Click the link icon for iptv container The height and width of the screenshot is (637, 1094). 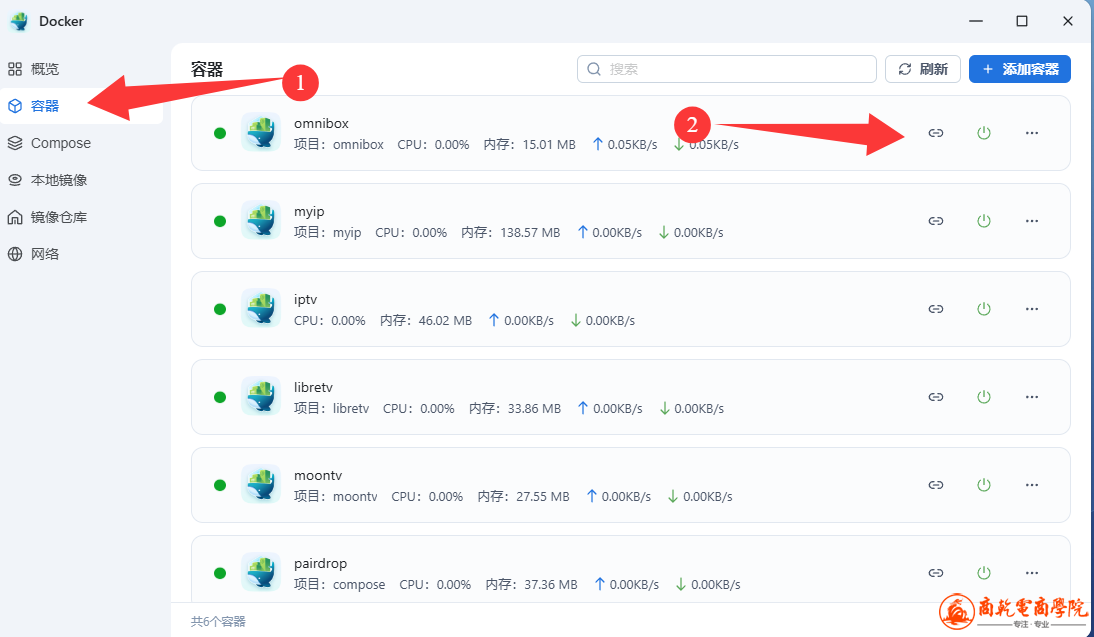936,309
